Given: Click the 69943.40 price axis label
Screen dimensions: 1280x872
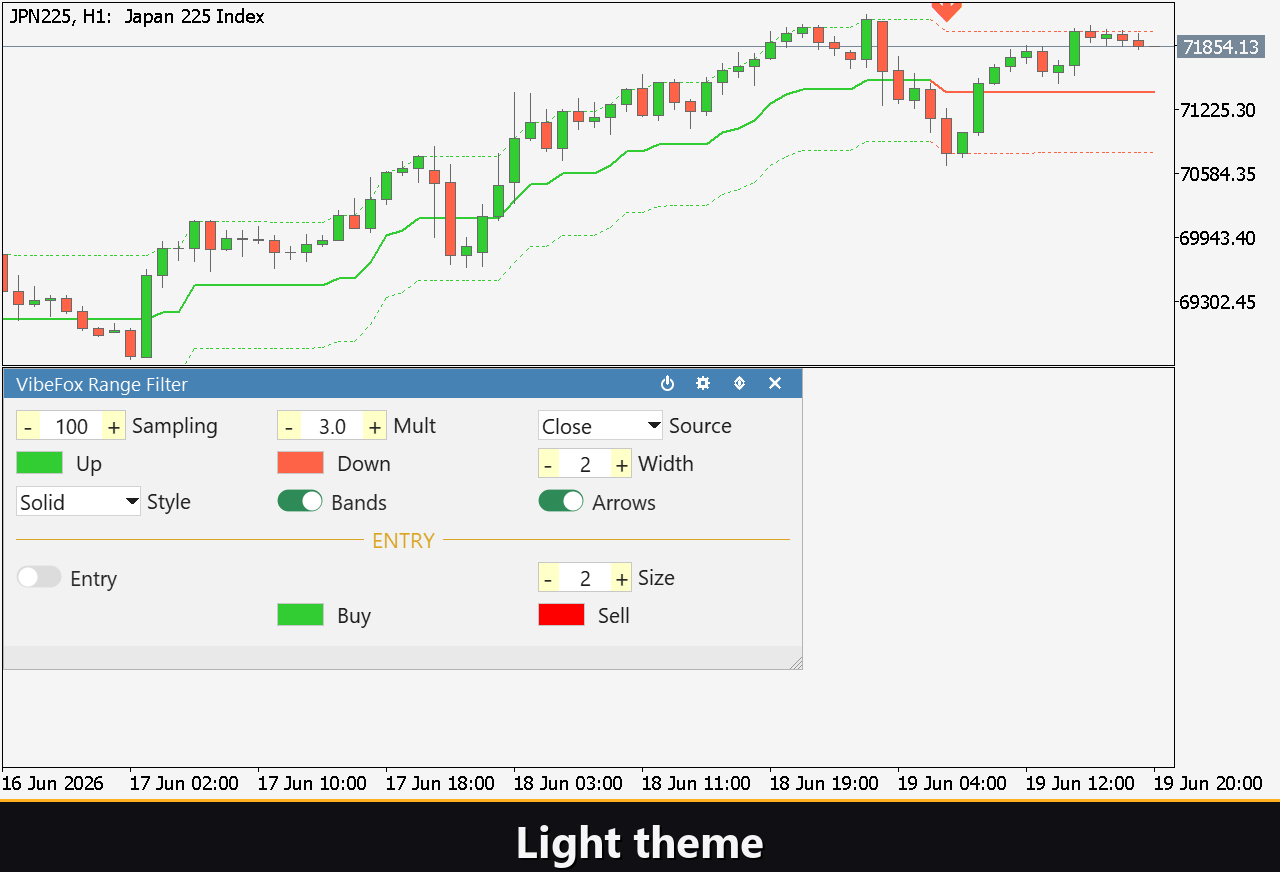Looking at the screenshot, I should [x=1218, y=238].
